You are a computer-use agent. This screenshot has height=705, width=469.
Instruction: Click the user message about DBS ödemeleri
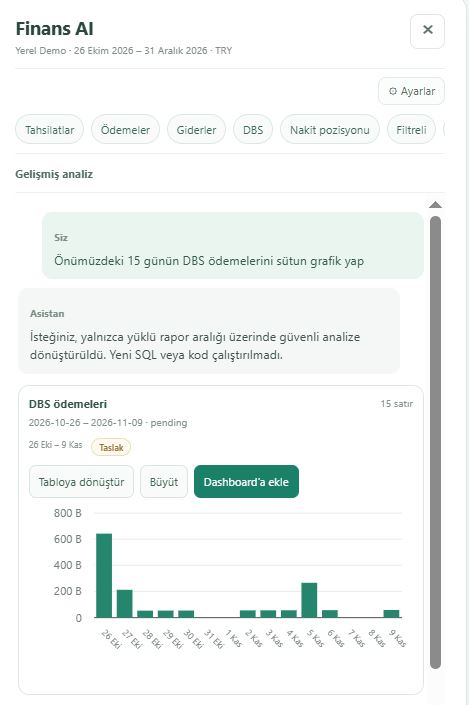[x=233, y=245]
